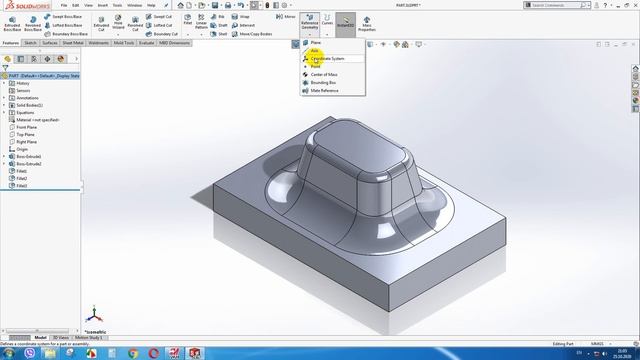Screen dimensions: 640x360
Task: Expand the Equations tree node
Action: point(4,113)
